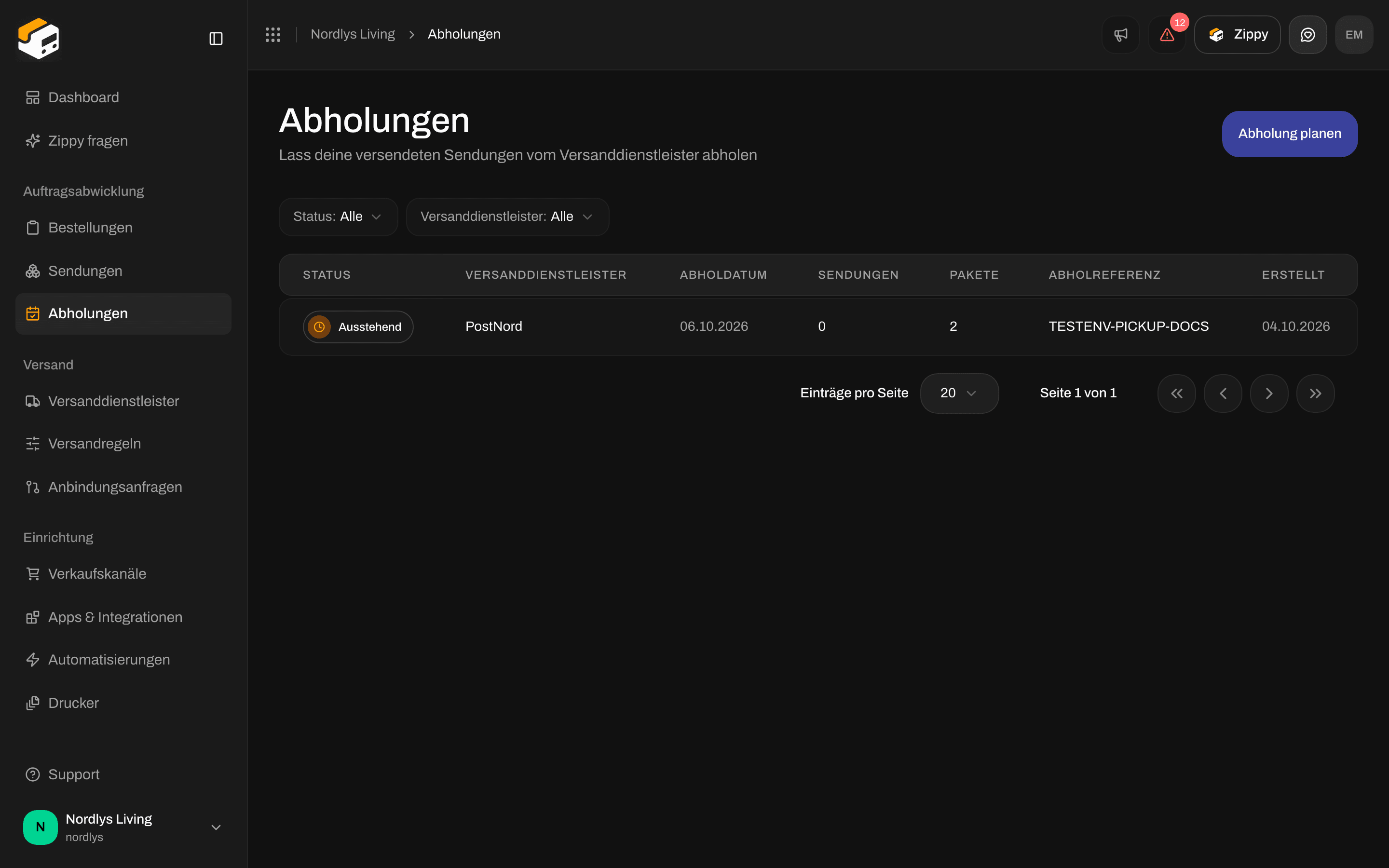The image size is (1389, 868).
Task: Open Versanddienstleister in sidebar
Action: pos(123,401)
